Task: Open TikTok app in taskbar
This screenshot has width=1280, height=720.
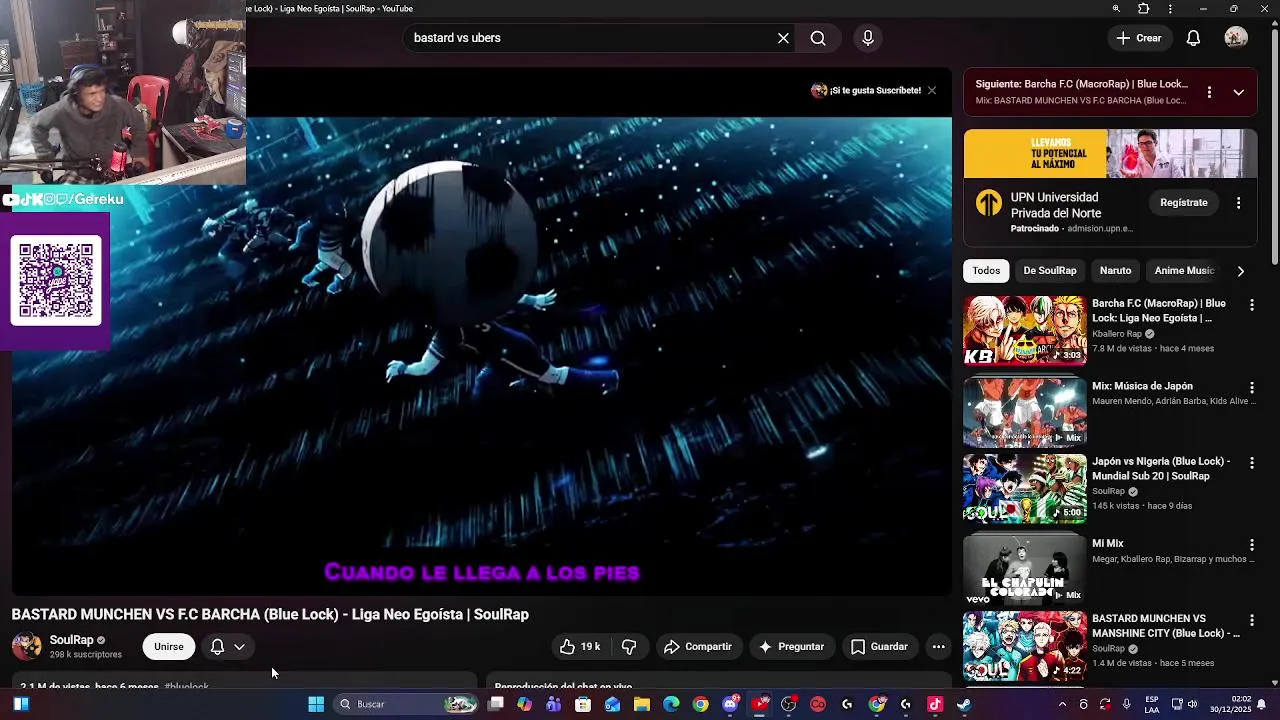Action: (935, 704)
